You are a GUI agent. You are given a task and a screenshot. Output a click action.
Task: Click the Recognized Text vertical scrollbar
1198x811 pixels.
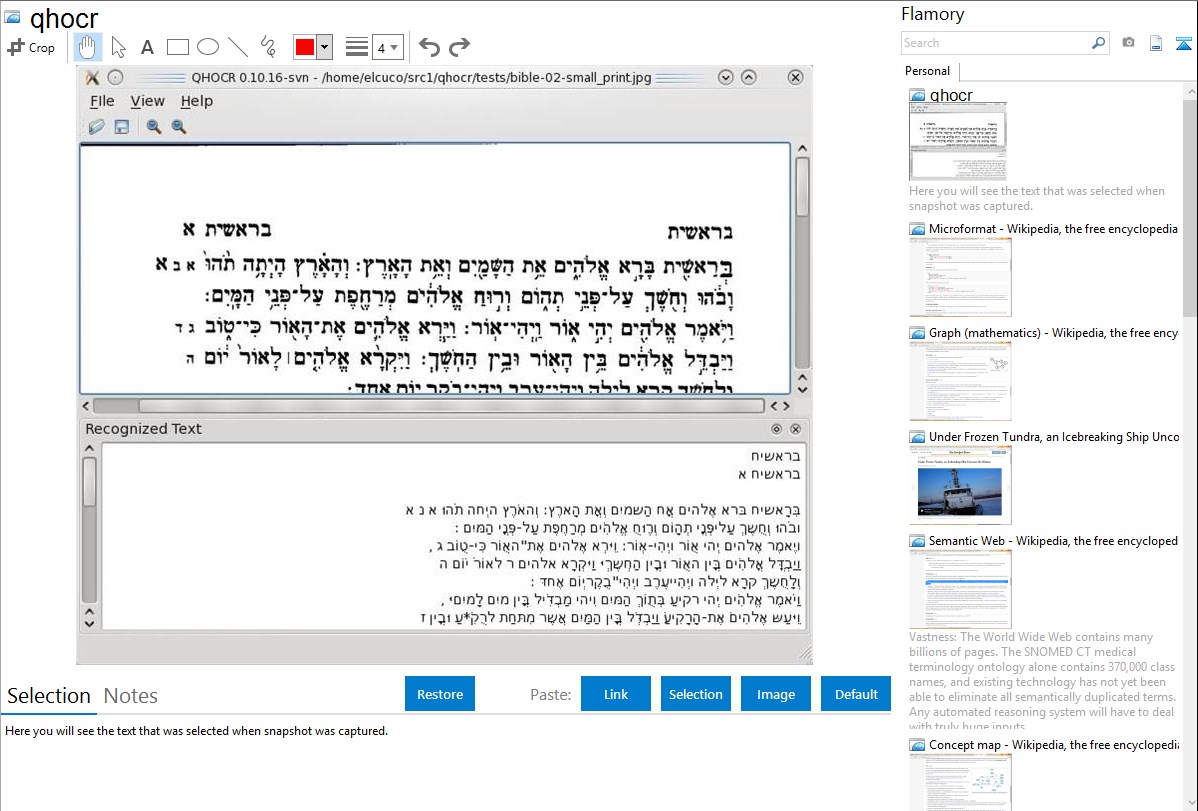[x=89, y=536]
